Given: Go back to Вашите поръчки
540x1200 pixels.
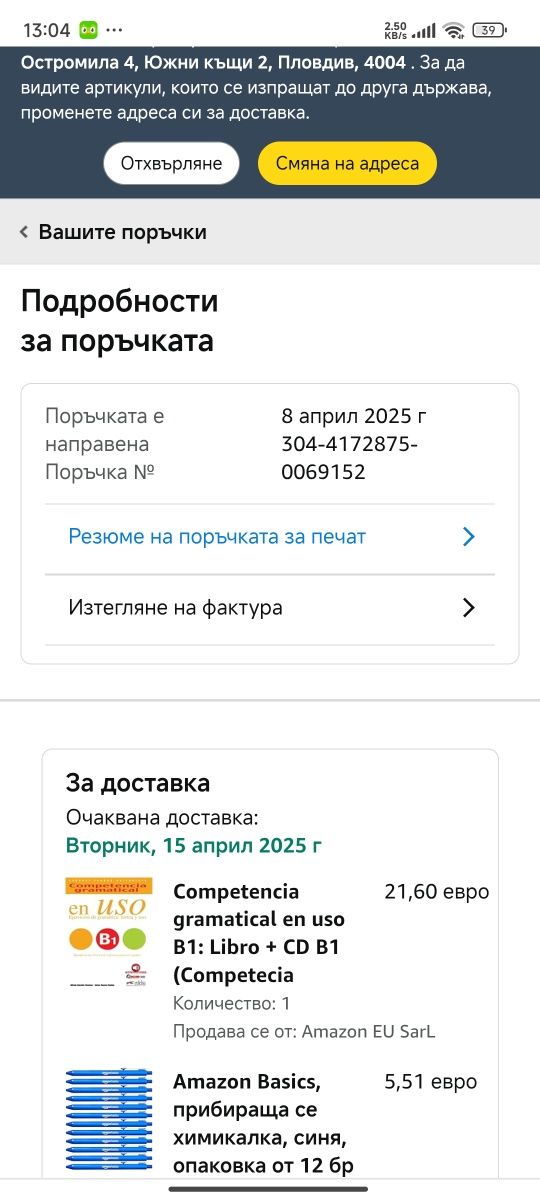Looking at the screenshot, I should click(122, 232).
